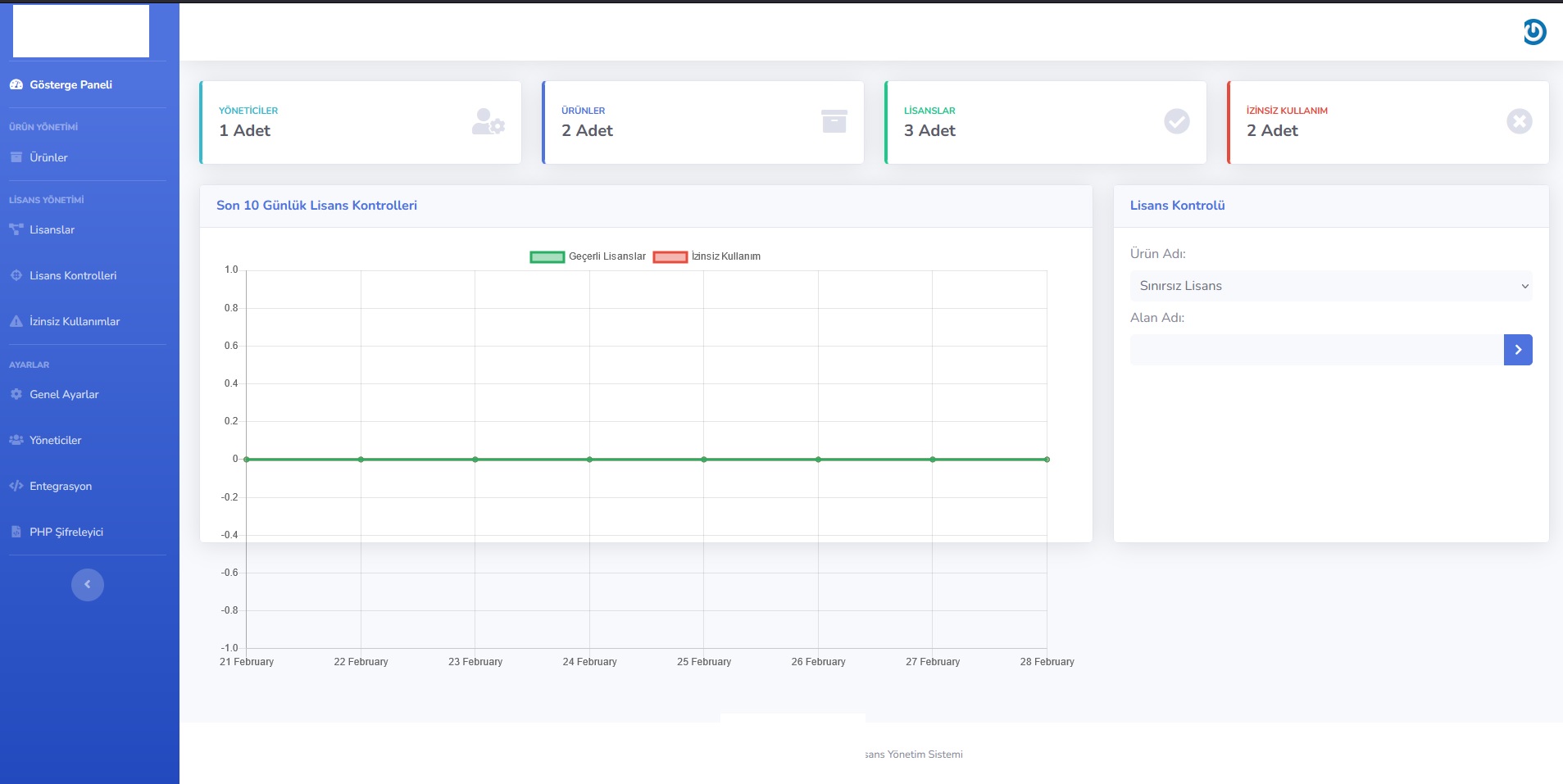Click the Ürünler card archive icon
1563x784 pixels.
click(834, 121)
